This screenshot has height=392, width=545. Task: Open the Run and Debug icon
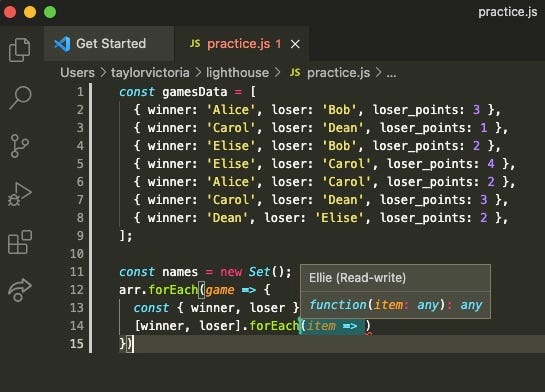tap(20, 194)
